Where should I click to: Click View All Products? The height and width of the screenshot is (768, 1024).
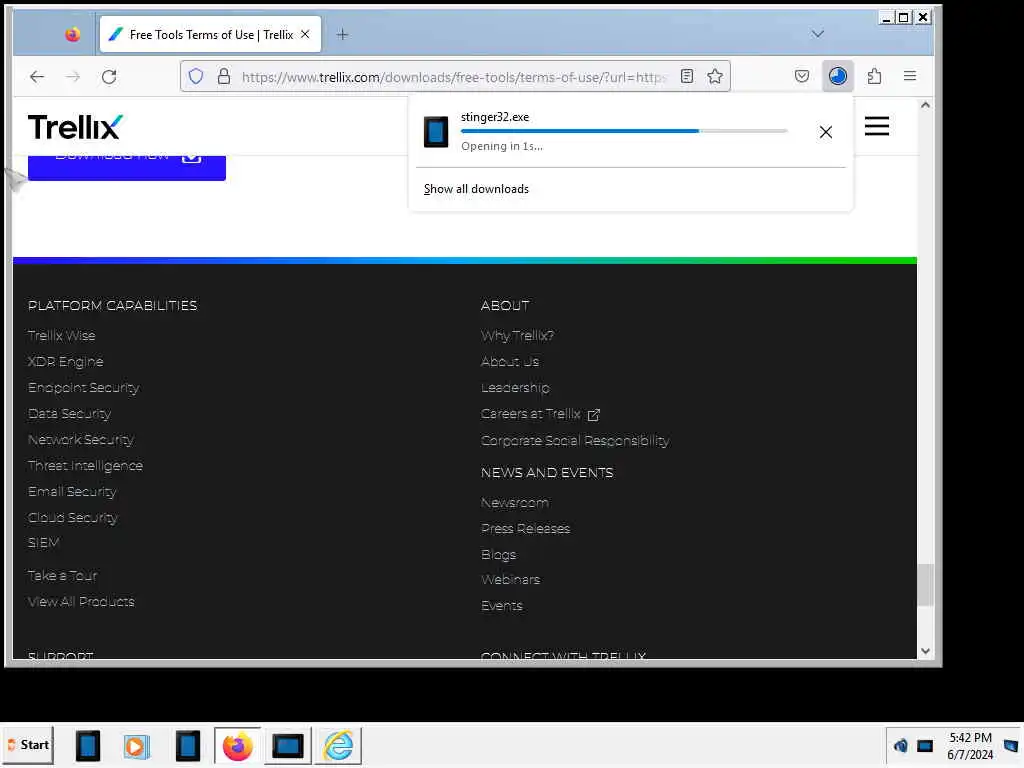[81, 602]
